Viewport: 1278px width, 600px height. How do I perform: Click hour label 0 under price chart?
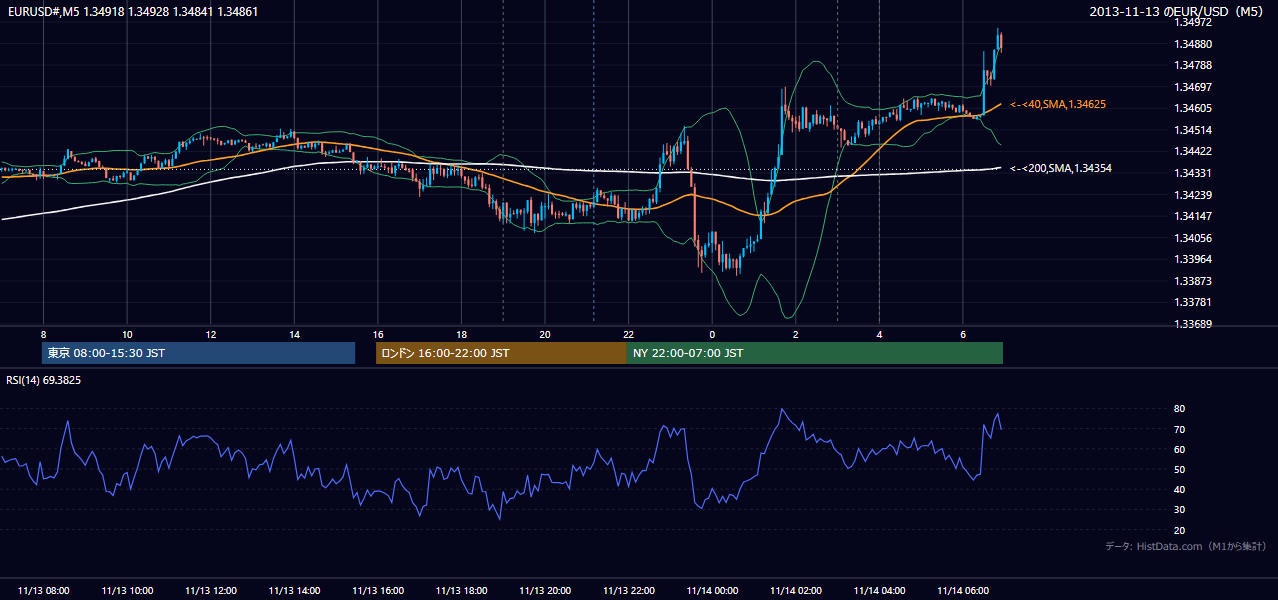(712, 334)
